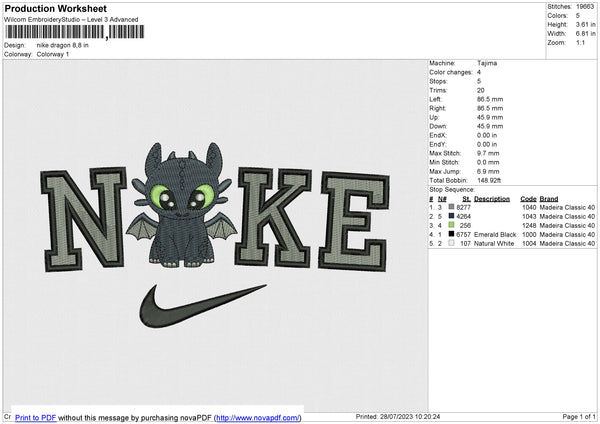Image resolution: width=600 pixels, height=424 pixels.
Task: Click the Down value 45.9 mm
Action: pyautogui.click(x=490, y=126)
